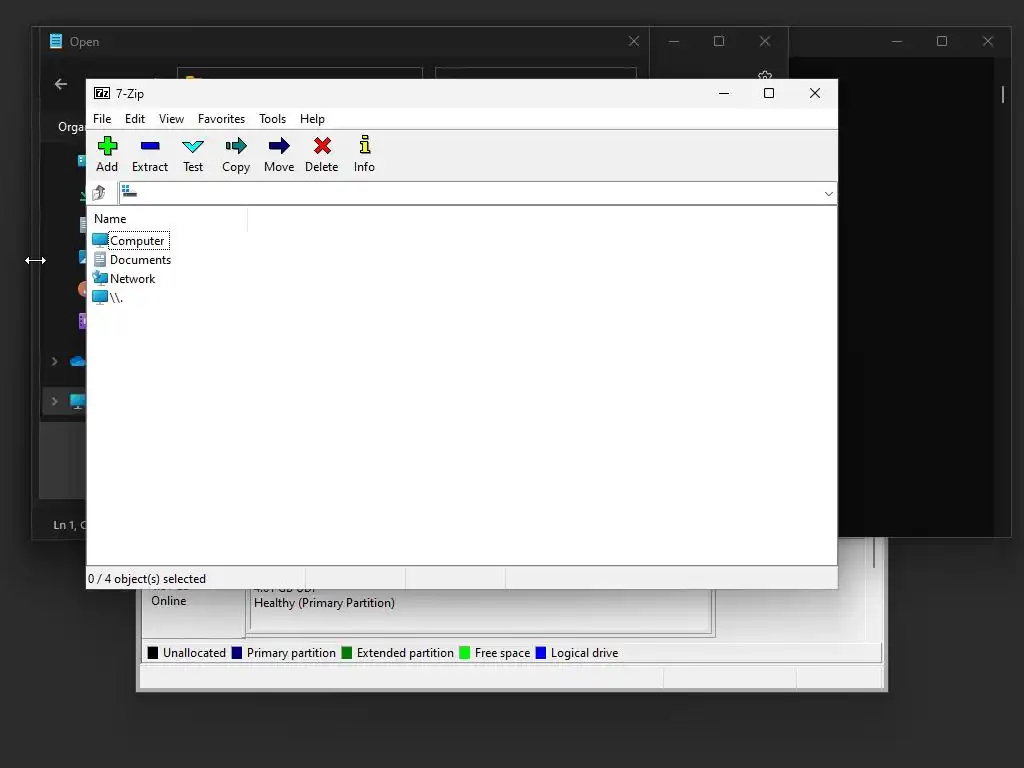Click the Delete toolbar icon
The image size is (1024, 768).
tap(322, 146)
